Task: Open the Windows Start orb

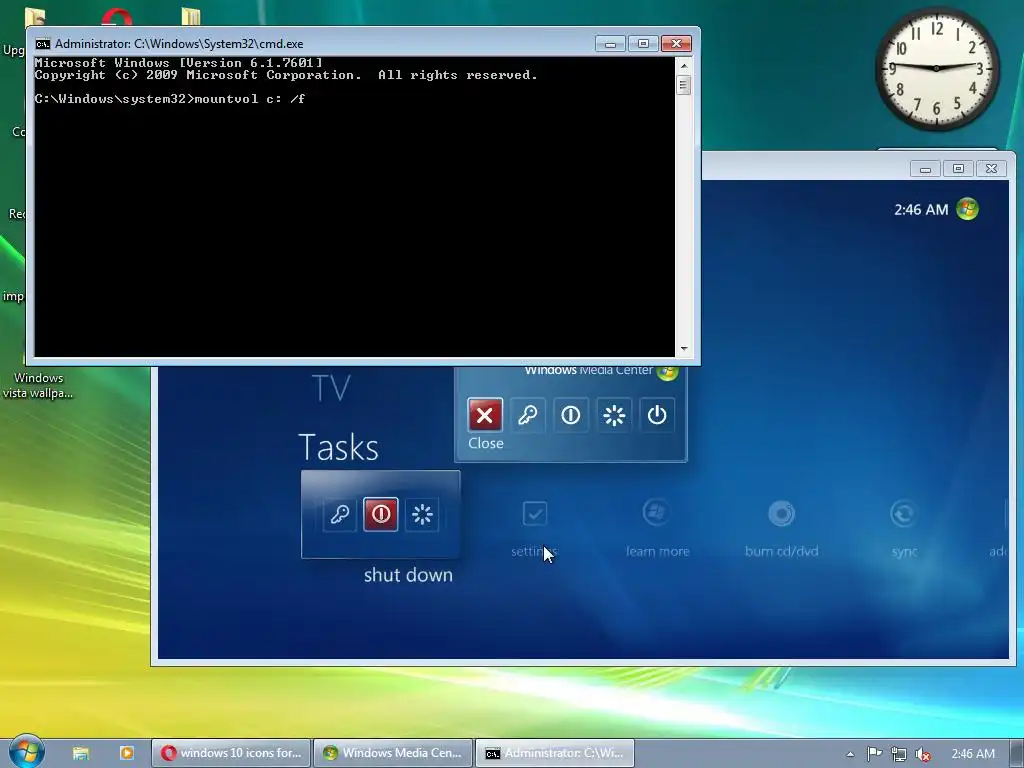Action: click(x=27, y=751)
